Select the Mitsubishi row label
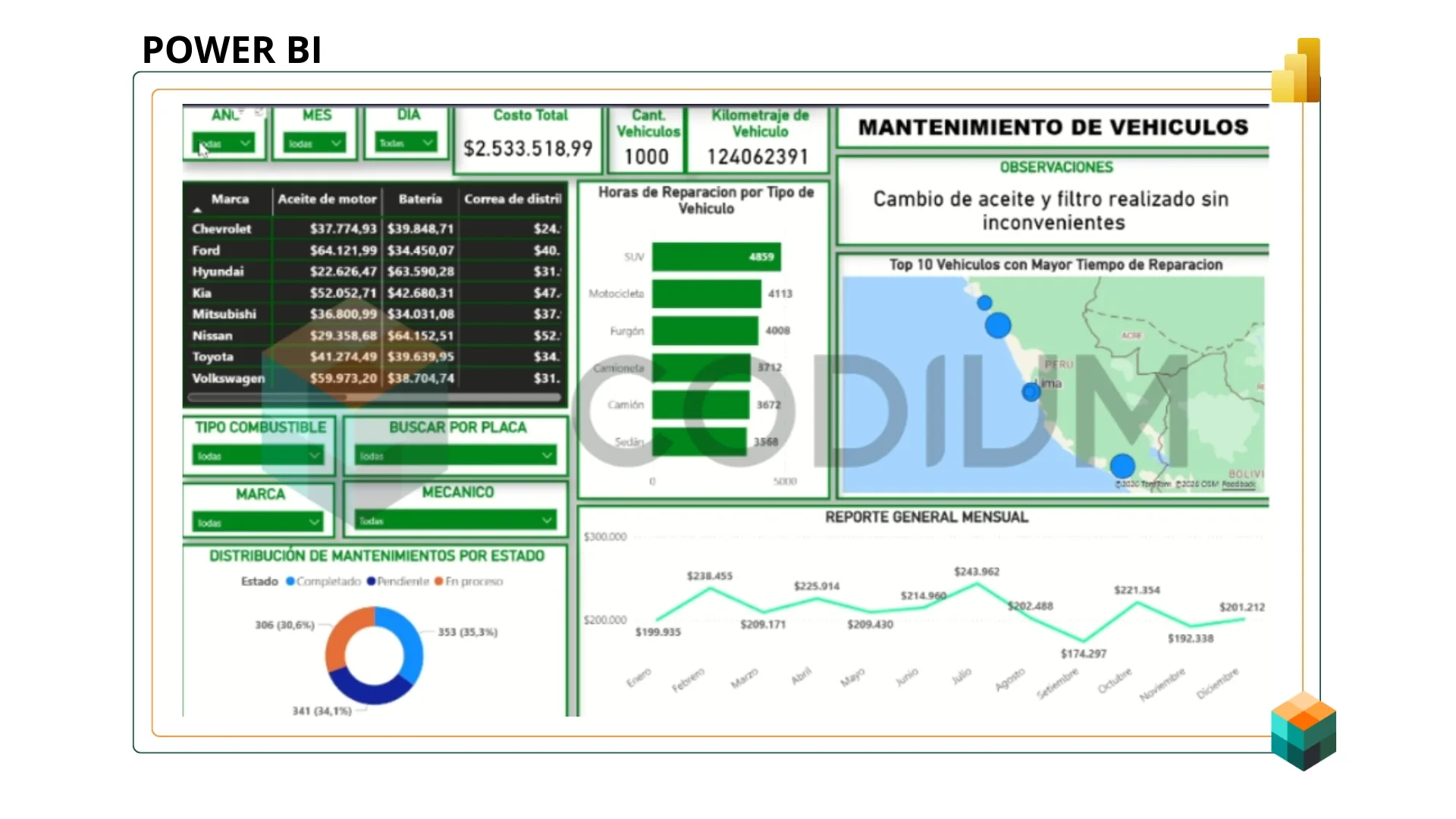Viewport: 1456px width, 819px height. click(x=224, y=314)
